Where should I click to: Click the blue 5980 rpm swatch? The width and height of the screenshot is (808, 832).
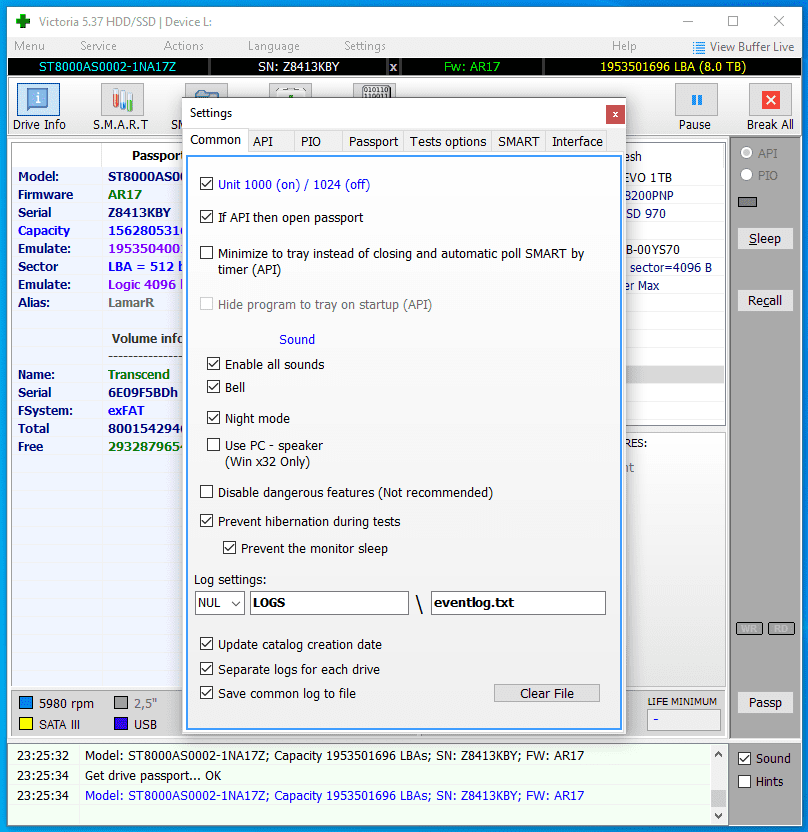coord(25,703)
